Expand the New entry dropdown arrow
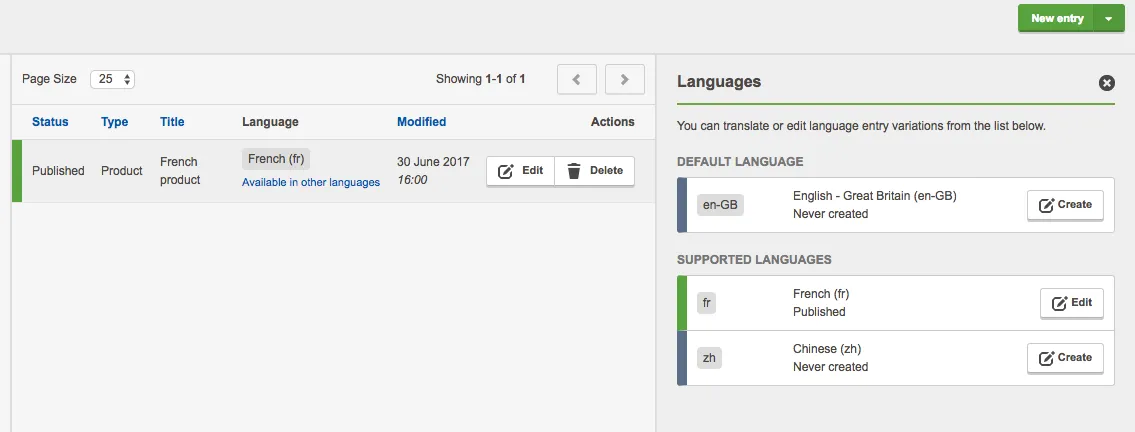The image size is (1135, 432). point(1110,18)
